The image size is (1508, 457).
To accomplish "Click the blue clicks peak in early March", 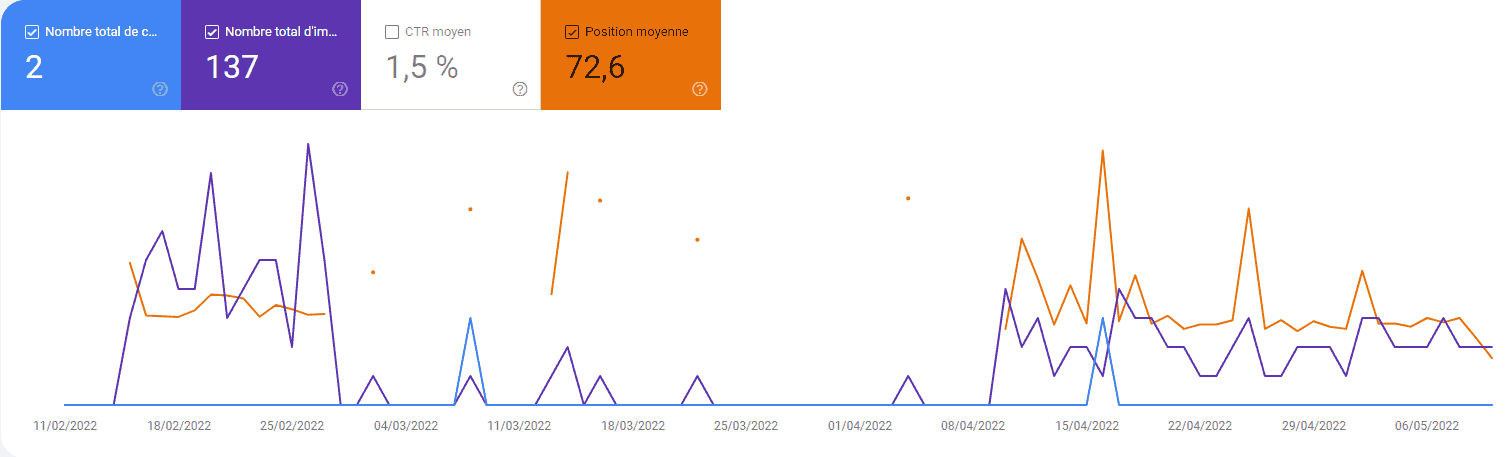I will 470,318.
